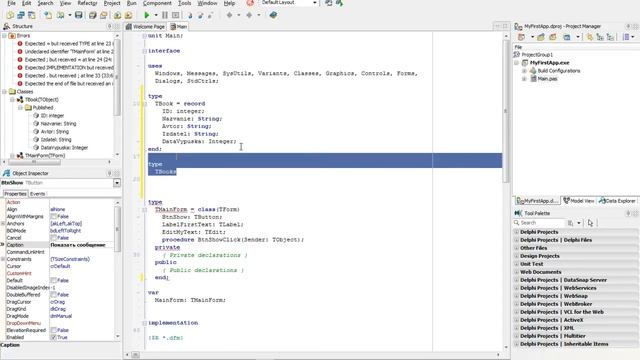Toggle the DoubleBuffered checkbox
Viewport: 640px width, 360px height.
tap(53, 295)
